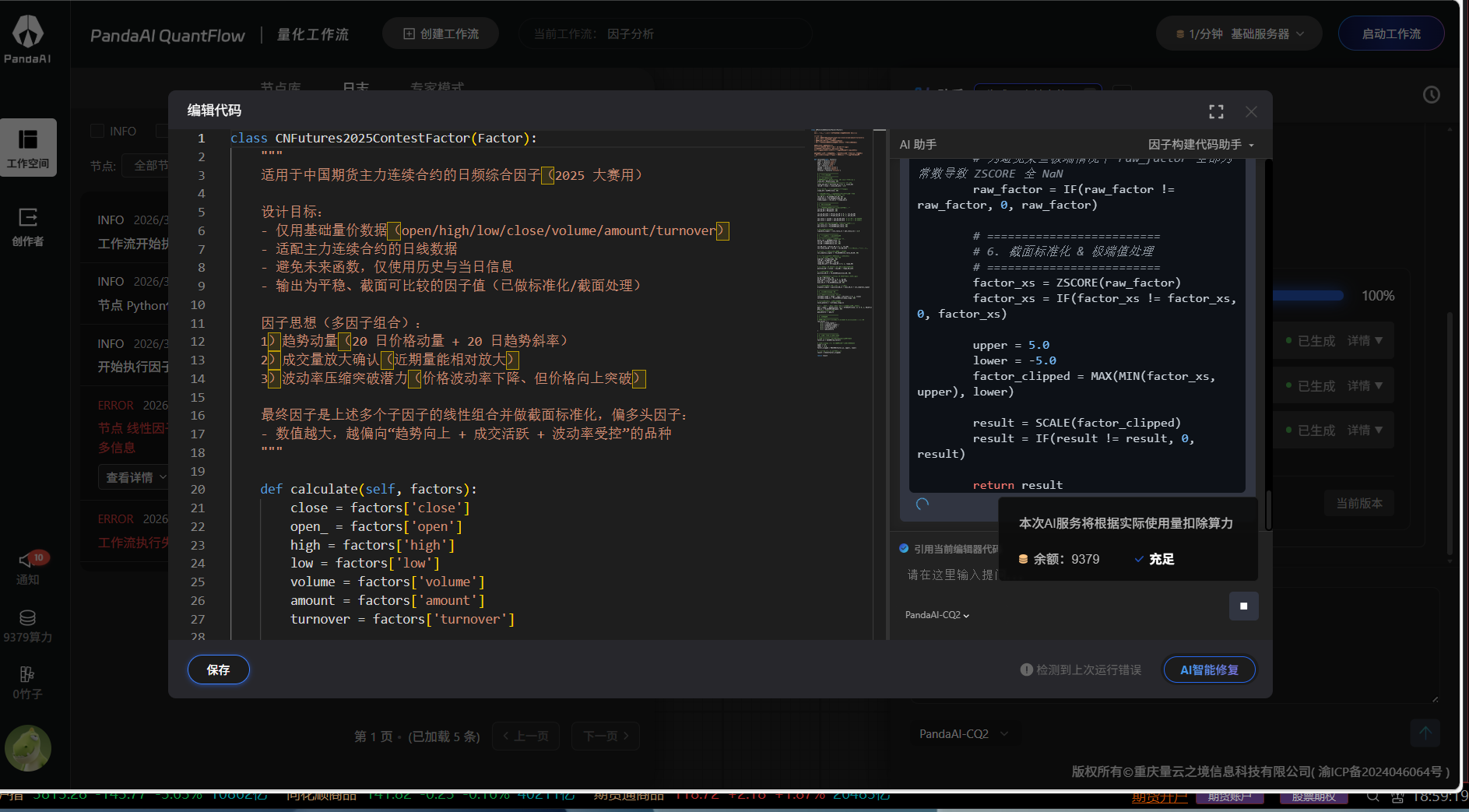Click the stop generation square button

tap(1243, 606)
